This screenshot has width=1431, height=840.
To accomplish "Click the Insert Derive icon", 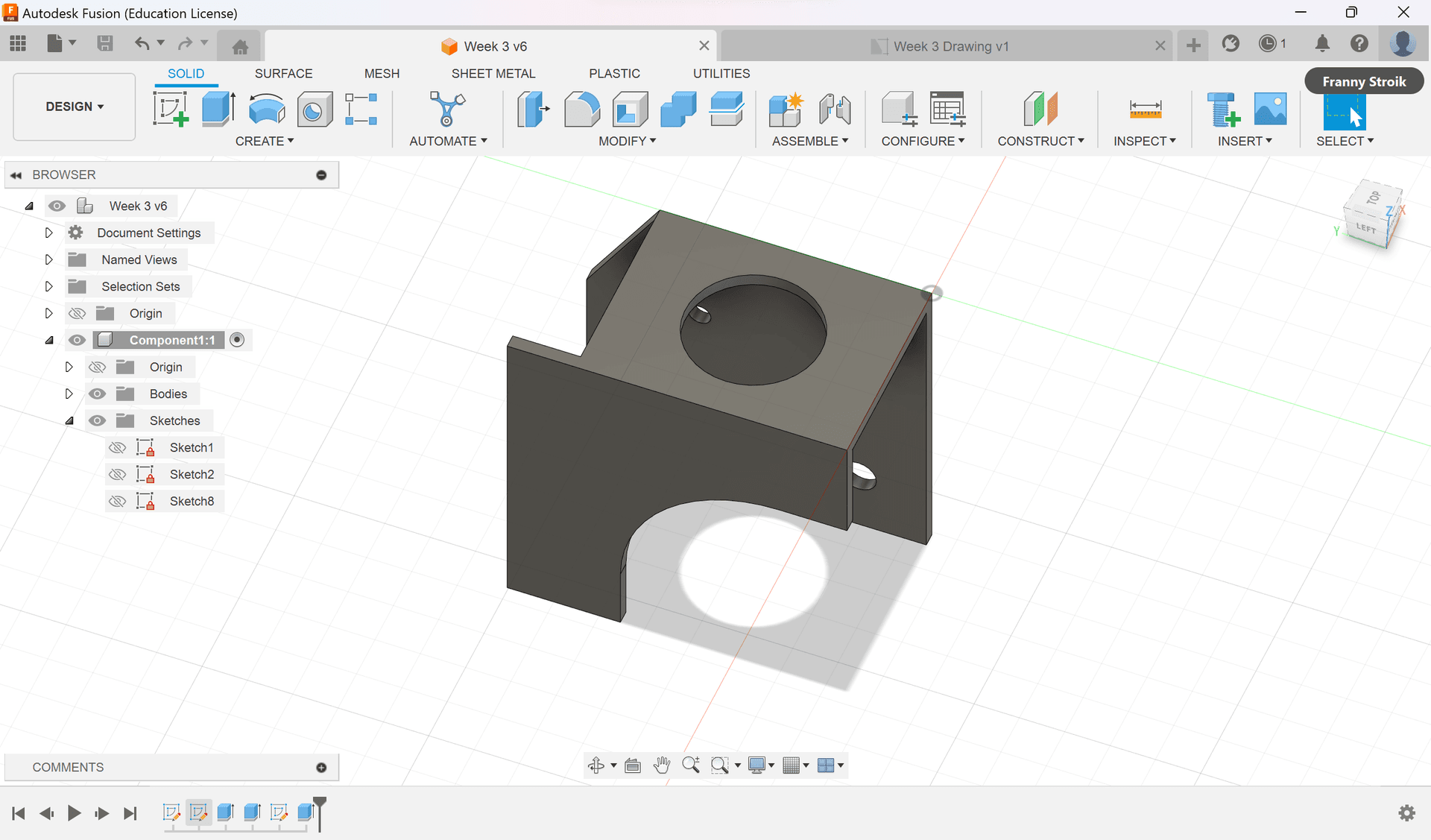I will pyautogui.click(x=1223, y=109).
